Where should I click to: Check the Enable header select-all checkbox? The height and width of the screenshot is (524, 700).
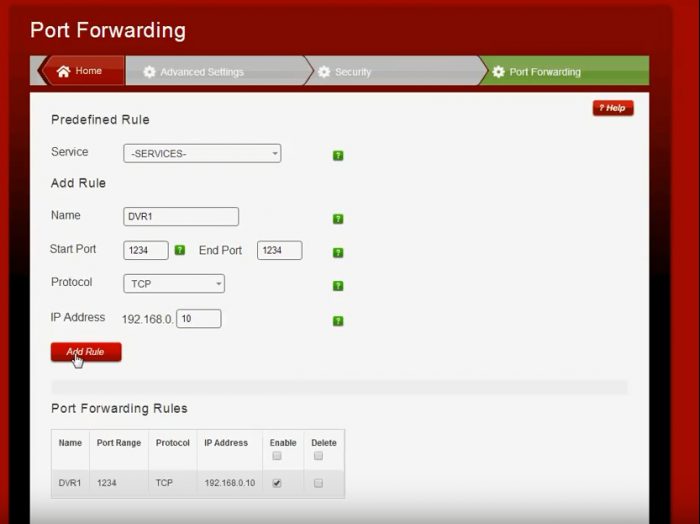[277, 456]
